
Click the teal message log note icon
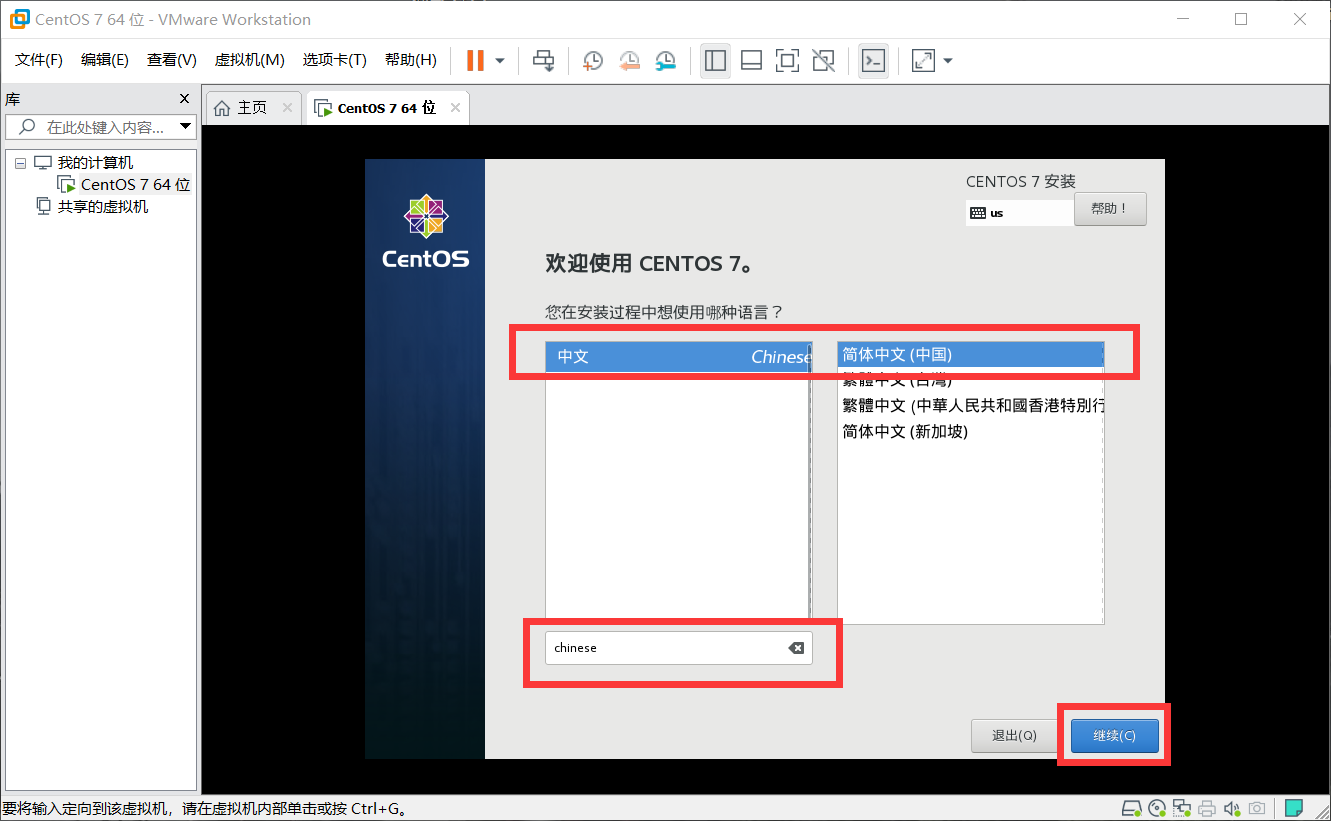1294,807
